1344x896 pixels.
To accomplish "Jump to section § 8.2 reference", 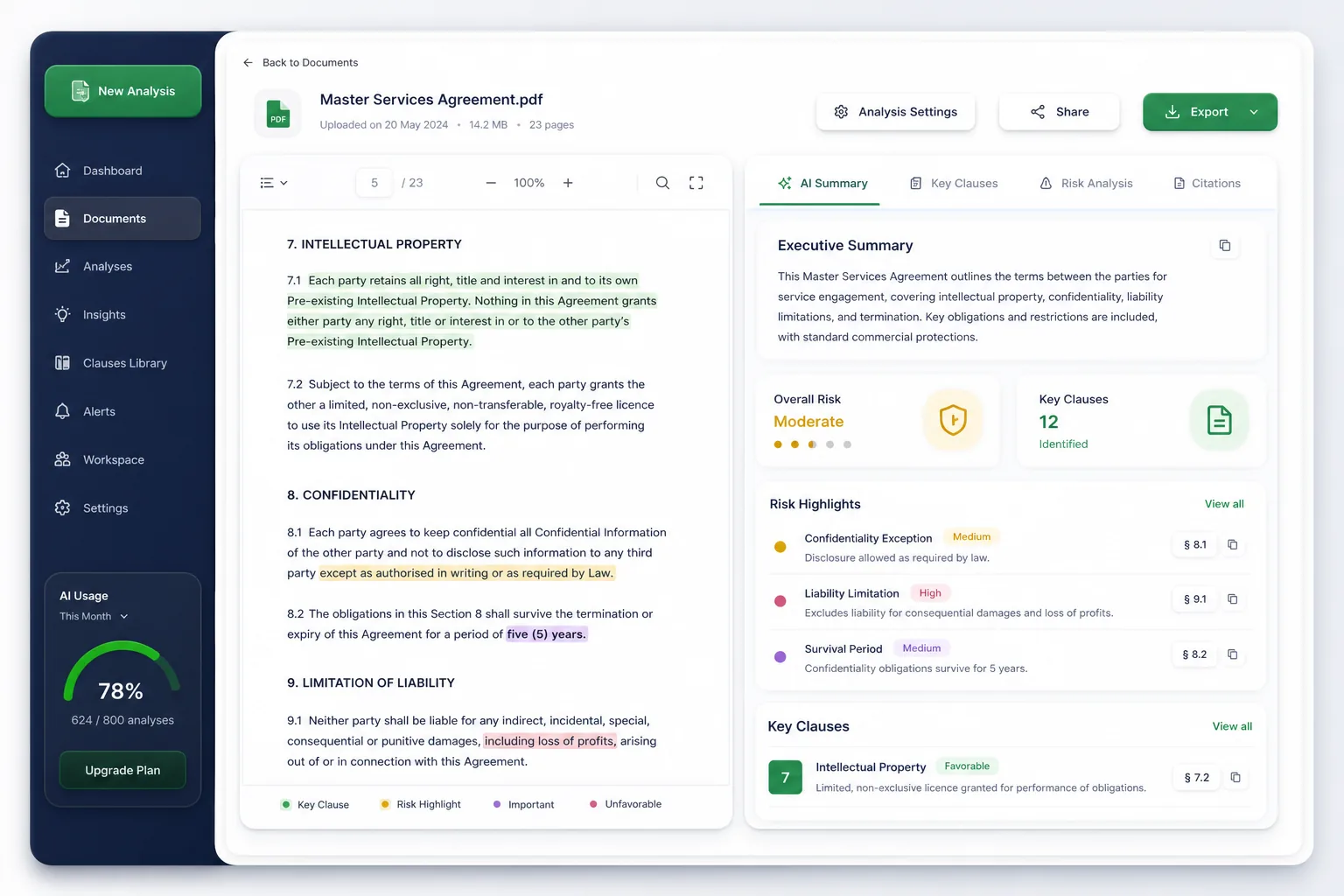I will [x=1195, y=654].
